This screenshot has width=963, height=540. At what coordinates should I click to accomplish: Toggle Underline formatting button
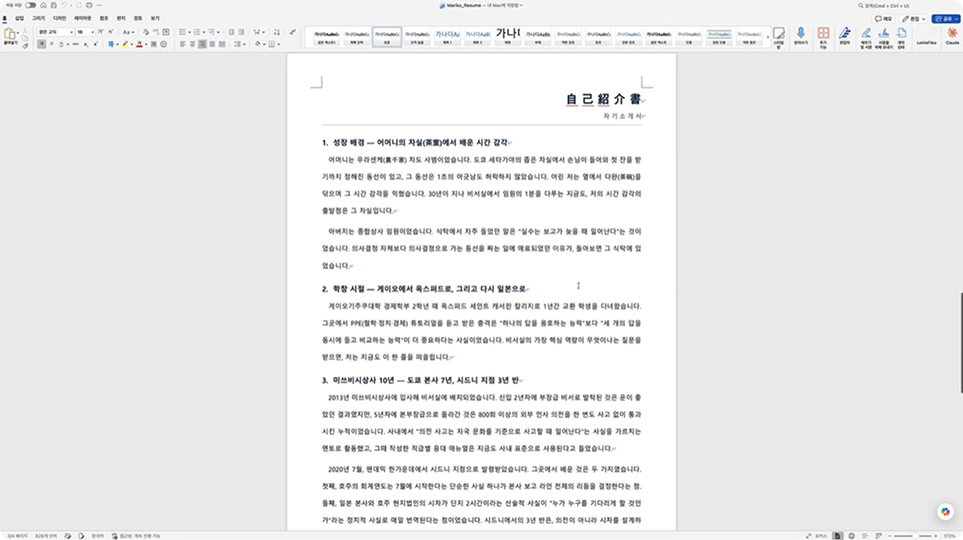(x=61, y=44)
